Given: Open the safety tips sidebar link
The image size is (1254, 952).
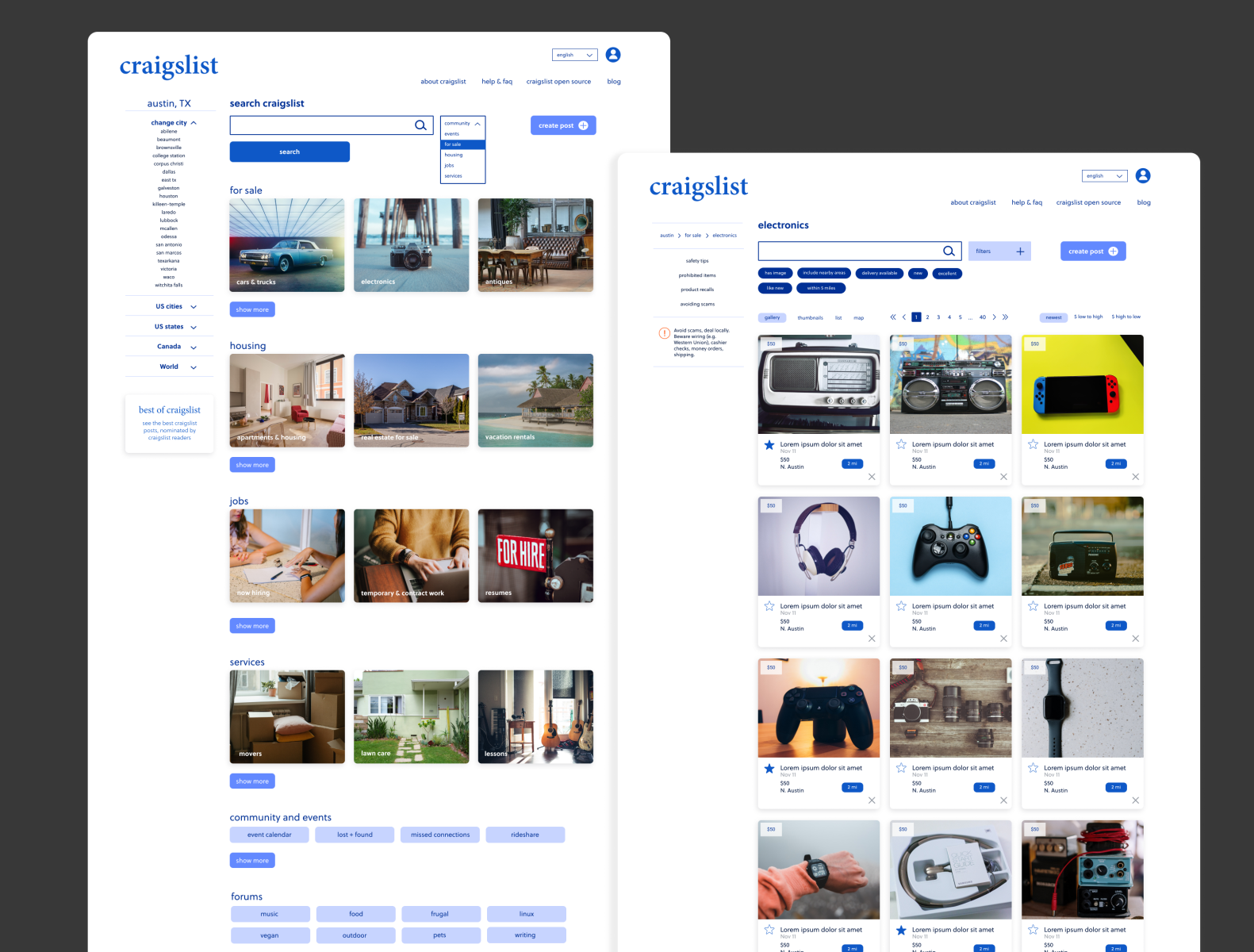Looking at the screenshot, I should coord(697,261).
